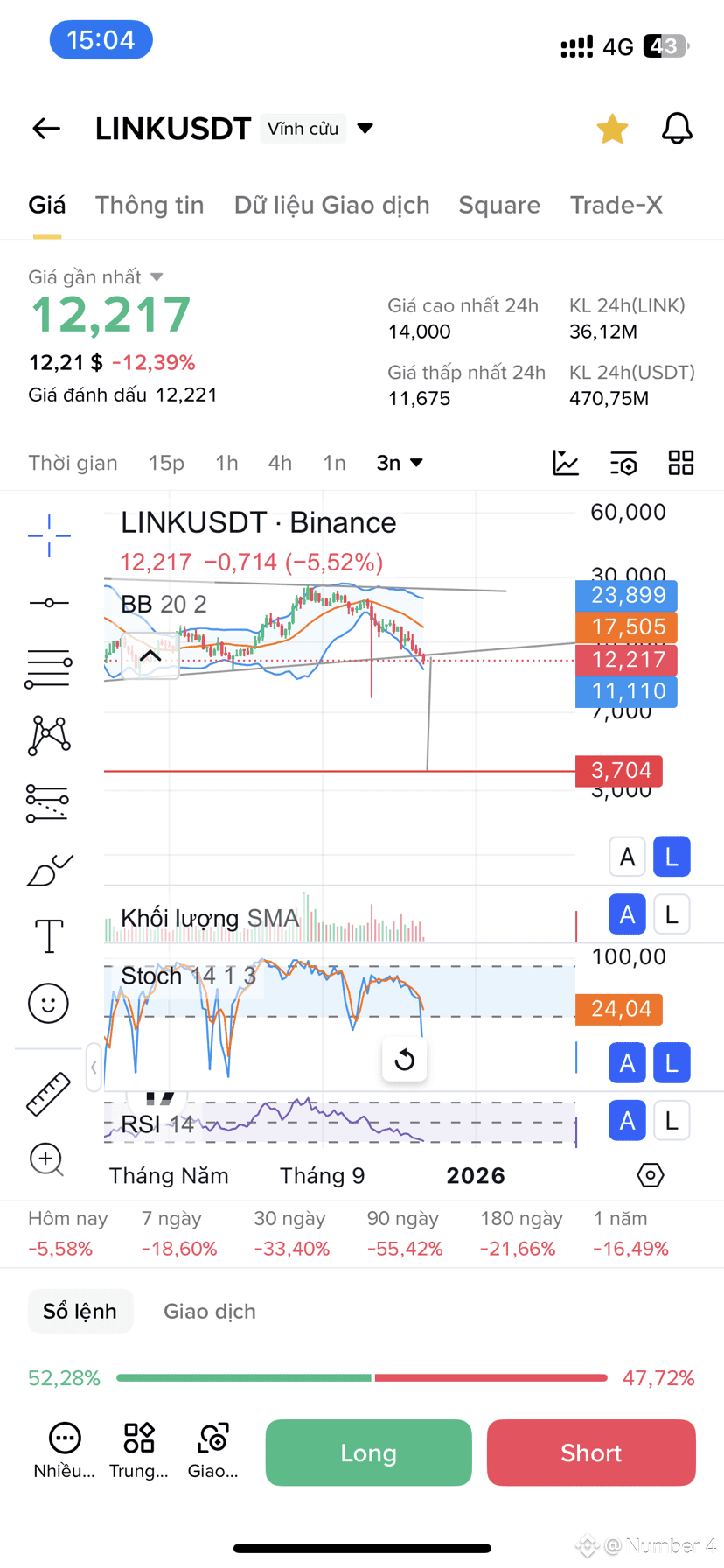Click the red 12,217 current price label
Screen dimensions: 724x1568
click(626, 660)
